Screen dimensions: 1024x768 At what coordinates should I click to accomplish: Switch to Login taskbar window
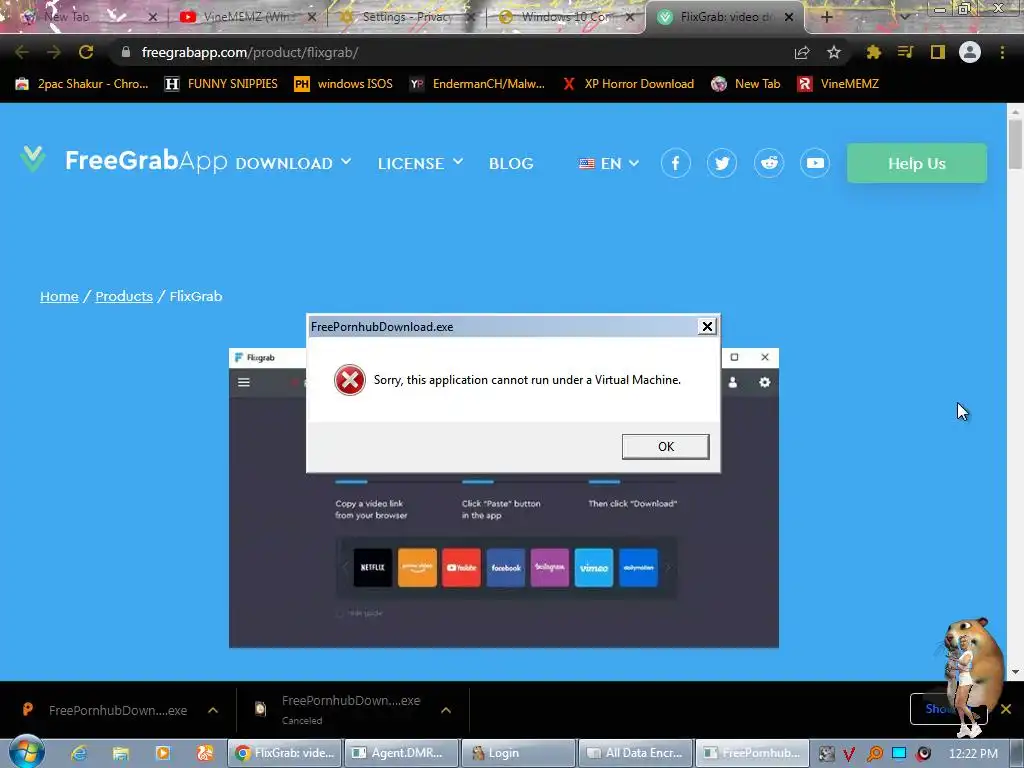tap(518, 753)
